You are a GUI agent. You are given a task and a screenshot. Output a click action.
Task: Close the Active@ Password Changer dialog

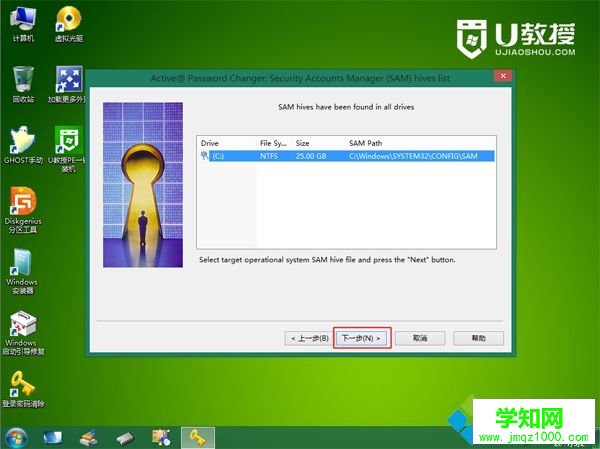(503, 75)
